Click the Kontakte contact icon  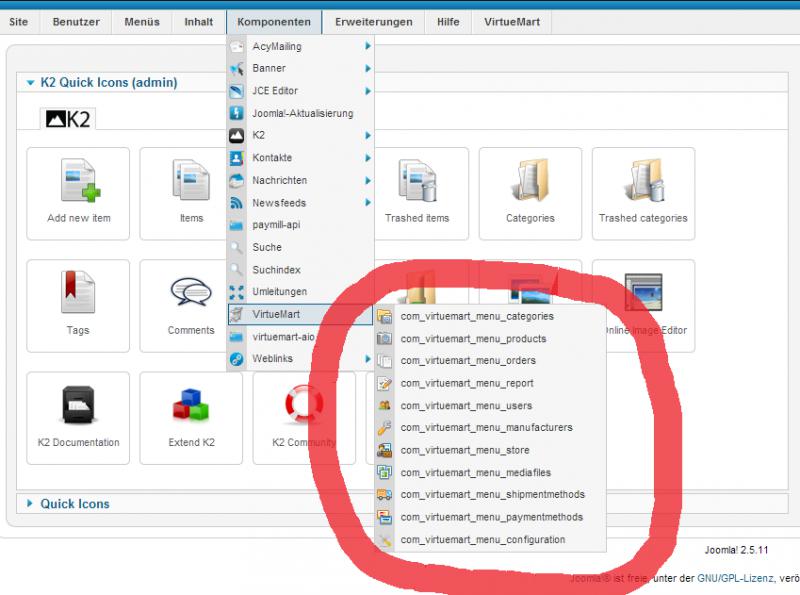(x=236, y=158)
